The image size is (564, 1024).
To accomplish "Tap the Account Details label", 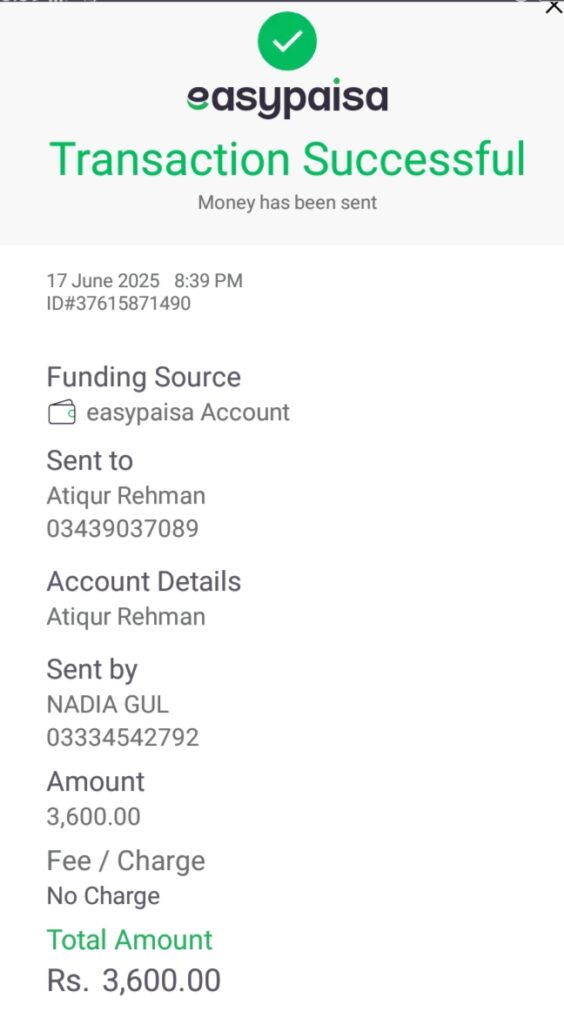I will (144, 582).
